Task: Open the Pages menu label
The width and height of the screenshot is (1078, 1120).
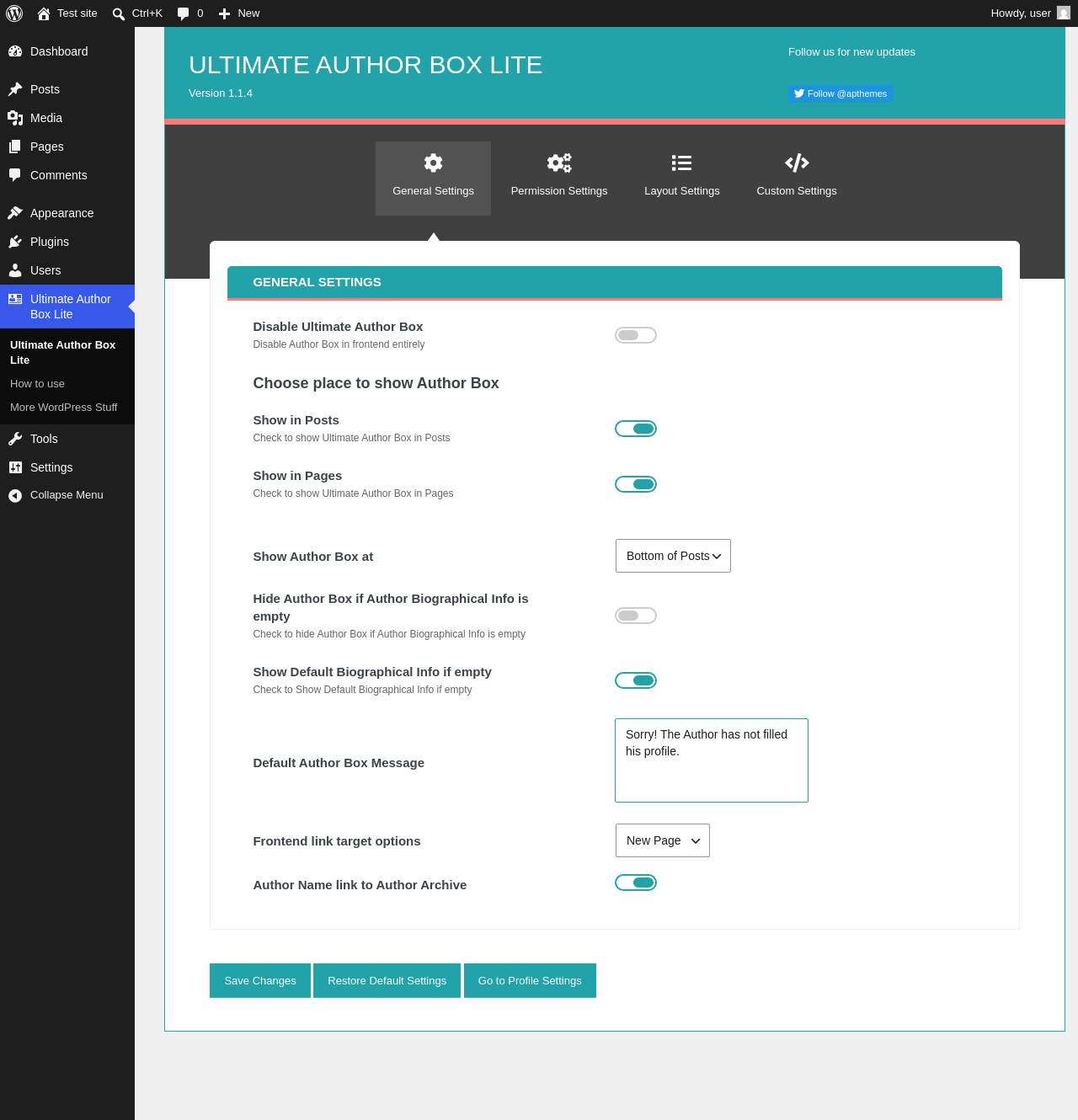Action: (x=47, y=147)
